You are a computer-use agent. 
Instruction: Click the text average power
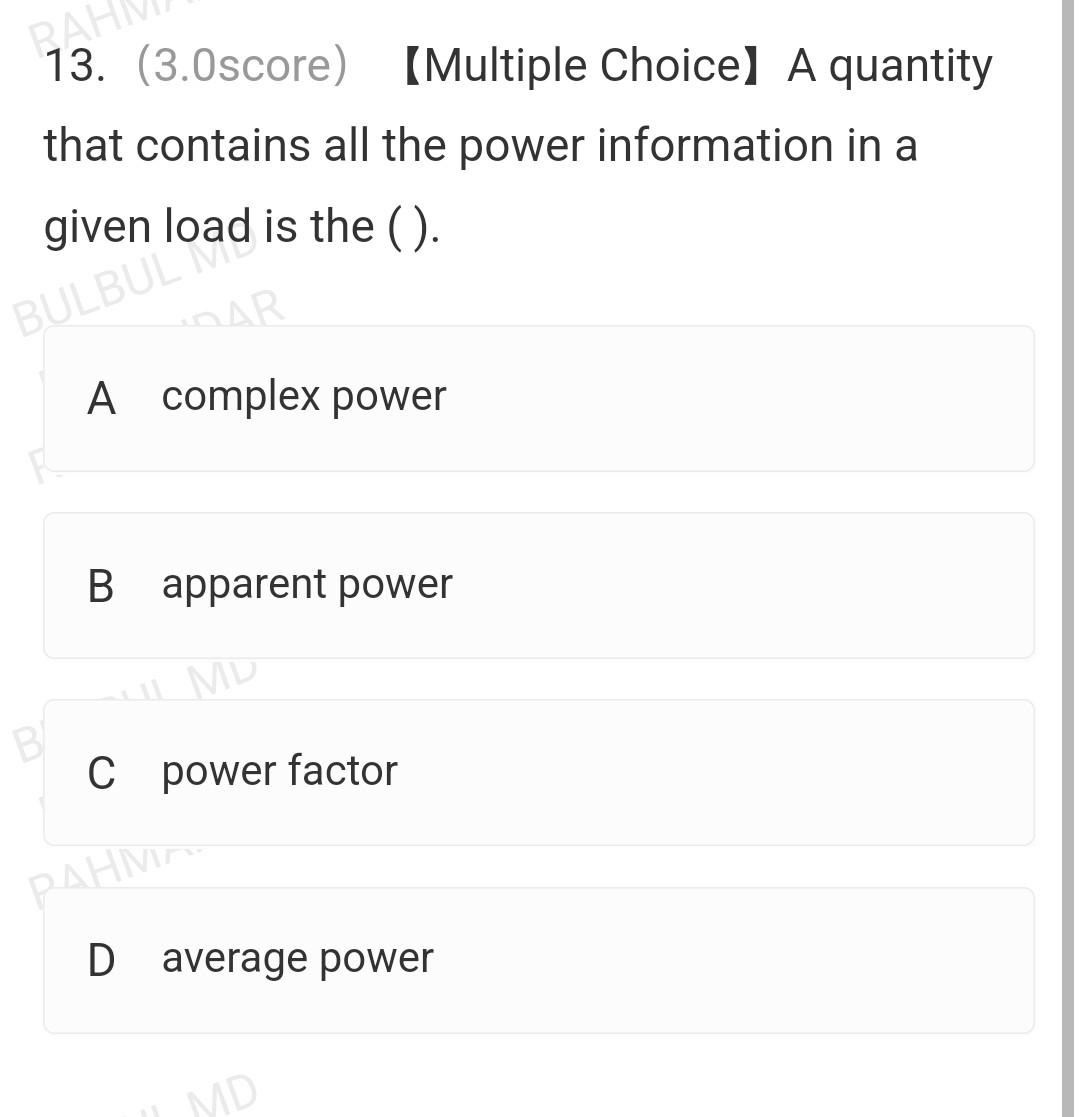coord(297,959)
